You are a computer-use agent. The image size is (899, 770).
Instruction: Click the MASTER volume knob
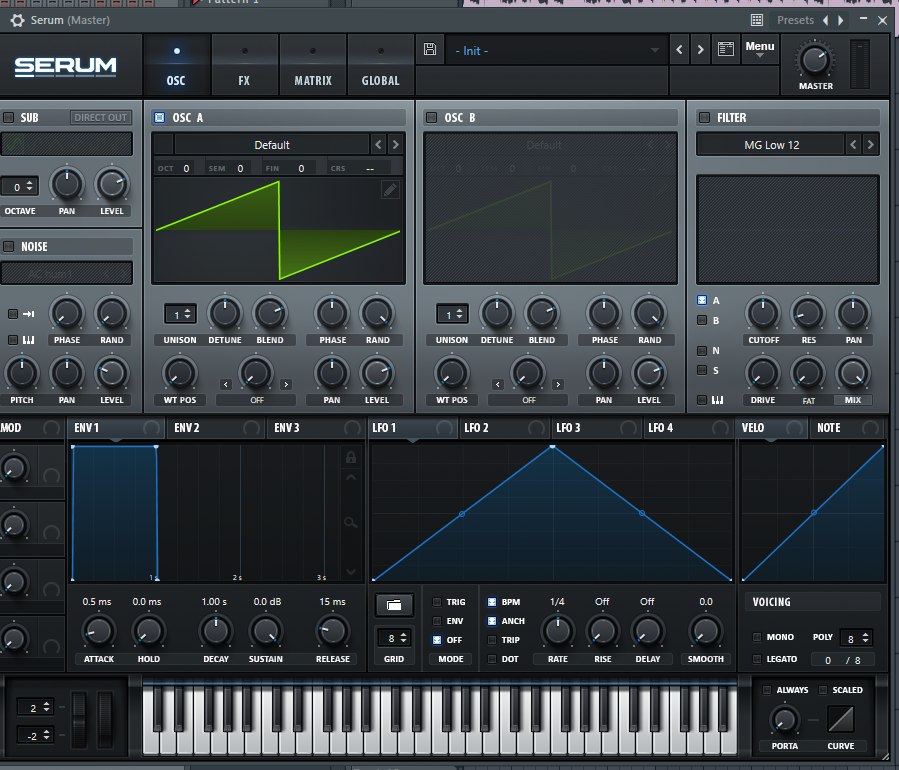coord(814,60)
